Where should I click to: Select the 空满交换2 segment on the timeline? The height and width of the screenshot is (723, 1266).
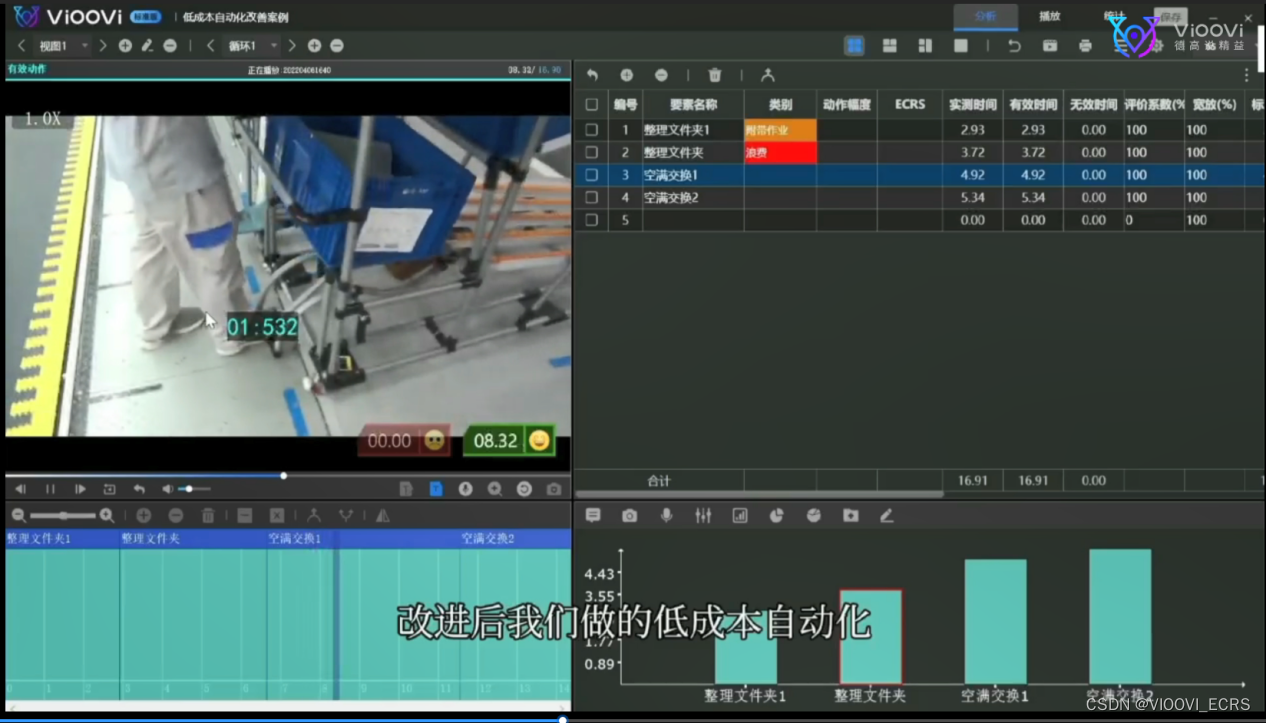click(490, 537)
